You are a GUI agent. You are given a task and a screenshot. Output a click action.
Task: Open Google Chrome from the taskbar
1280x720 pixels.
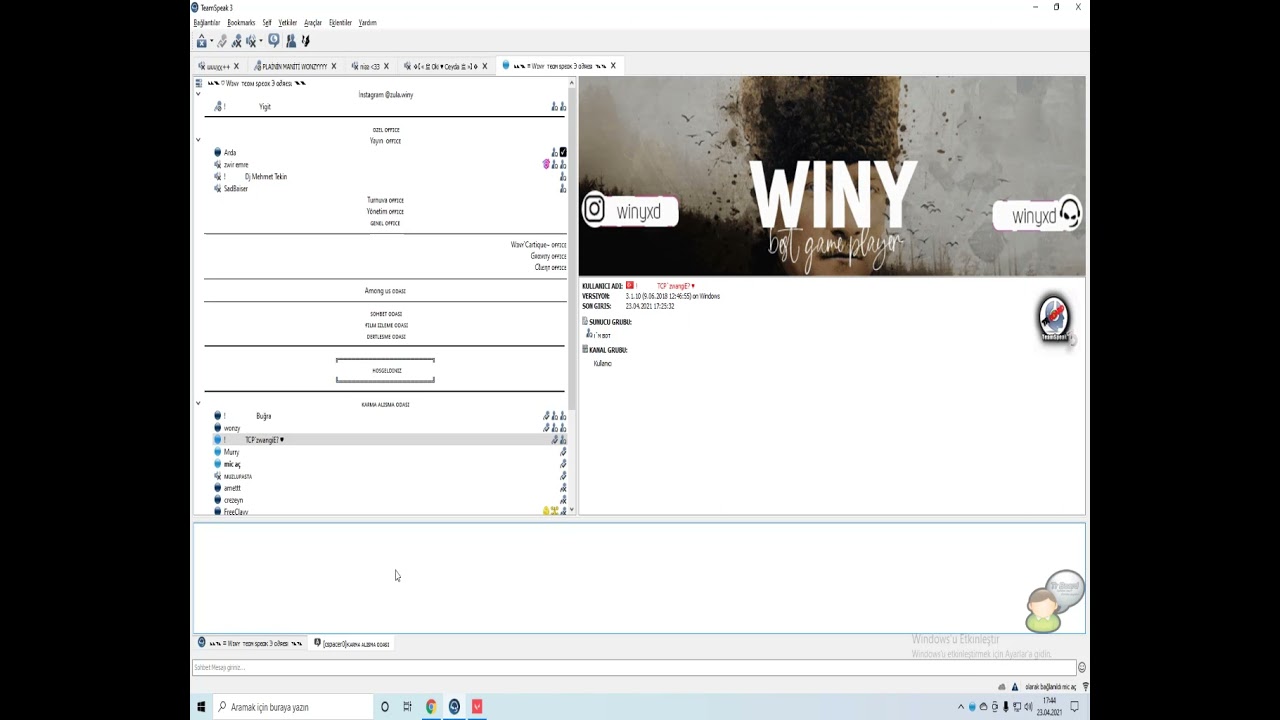(431, 707)
